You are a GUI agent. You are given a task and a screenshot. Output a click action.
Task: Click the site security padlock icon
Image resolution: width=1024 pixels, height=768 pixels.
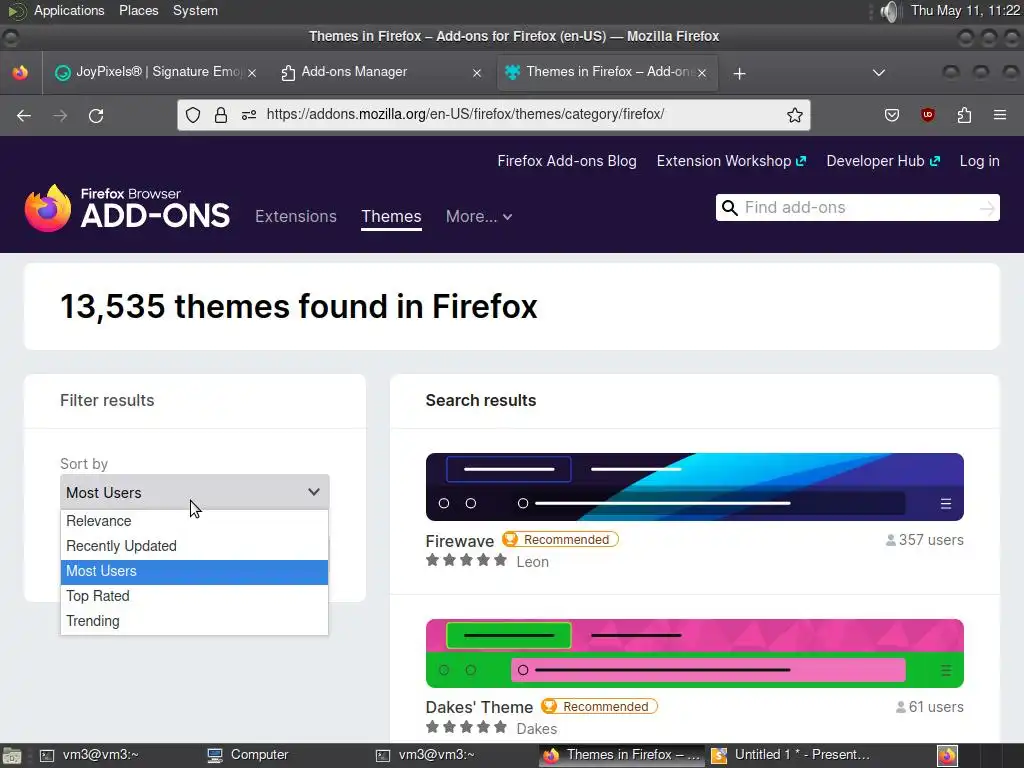pyautogui.click(x=221, y=115)
